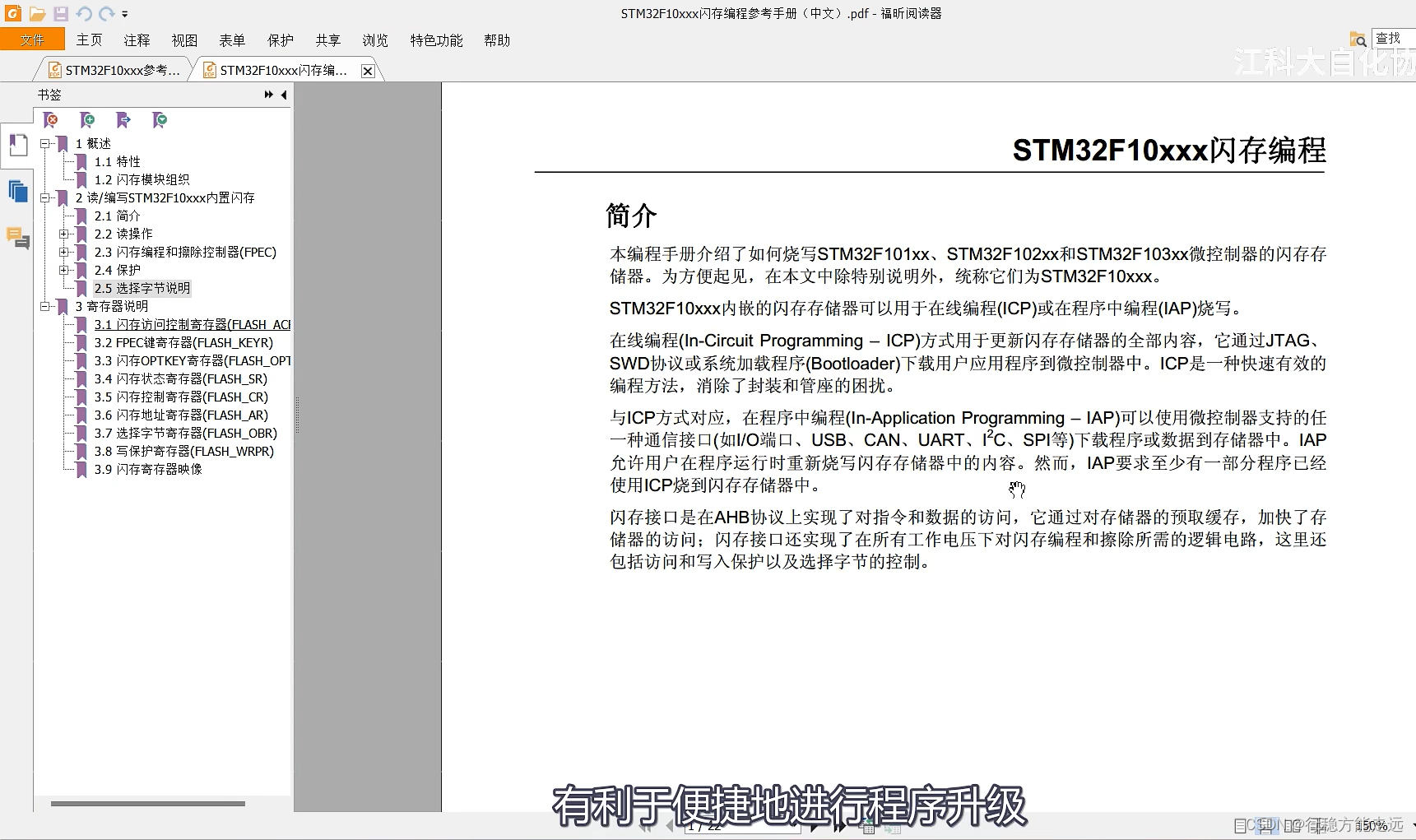The height and width of the screenshot is (840, 1416).
Task: Go to bookmark 1.2 闪存模块组织
Action: pos(142,179)
